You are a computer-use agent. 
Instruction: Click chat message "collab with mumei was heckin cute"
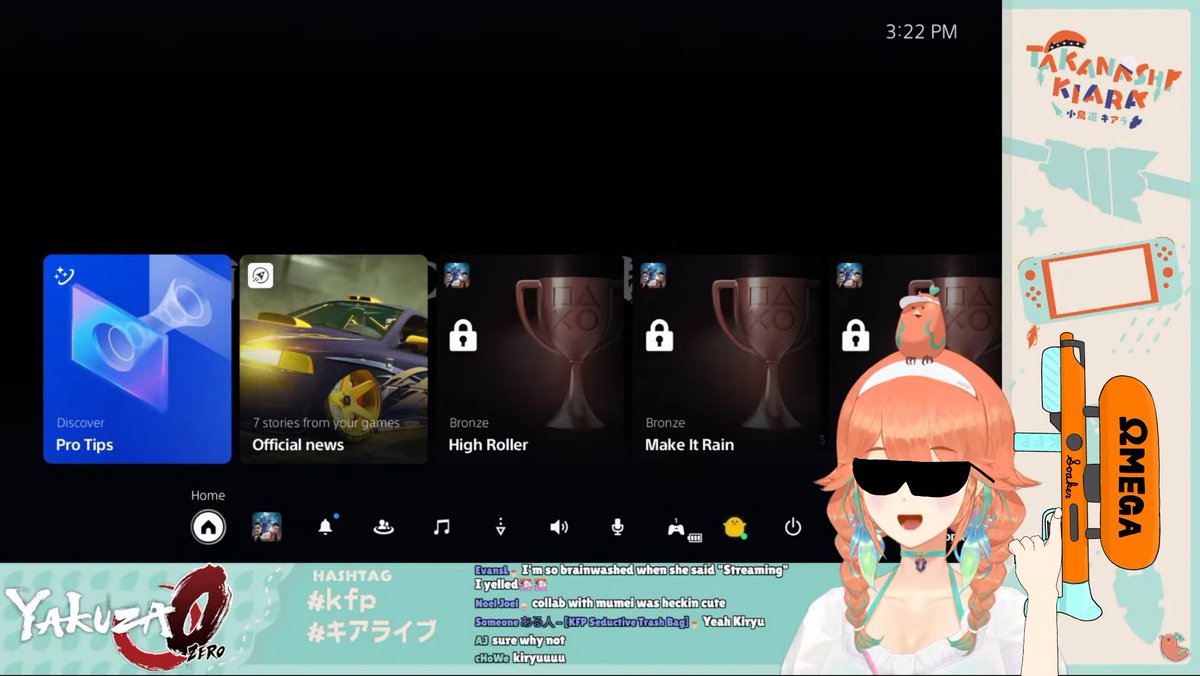coord(628,603)
